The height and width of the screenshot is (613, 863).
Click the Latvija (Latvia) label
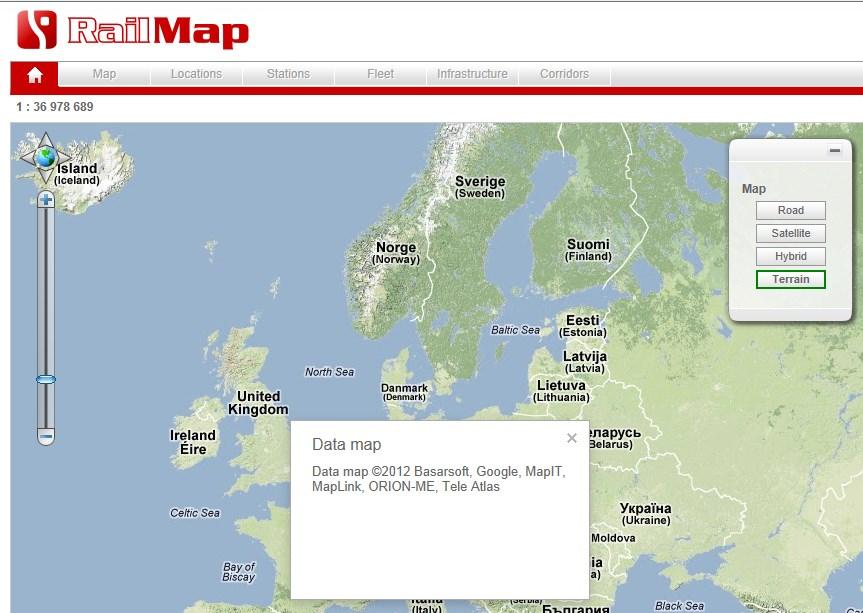(585, 362)
